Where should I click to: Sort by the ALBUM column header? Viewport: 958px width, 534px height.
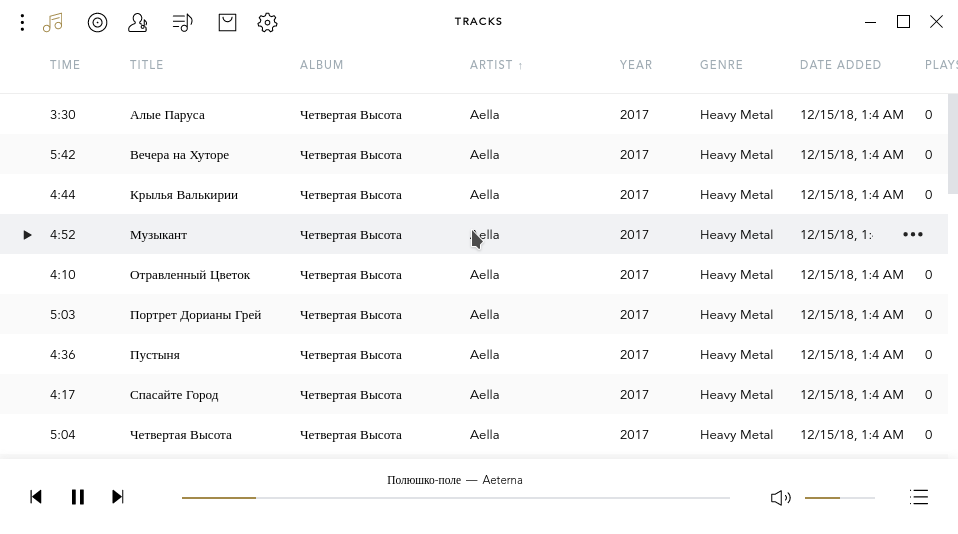pos(321,65)
